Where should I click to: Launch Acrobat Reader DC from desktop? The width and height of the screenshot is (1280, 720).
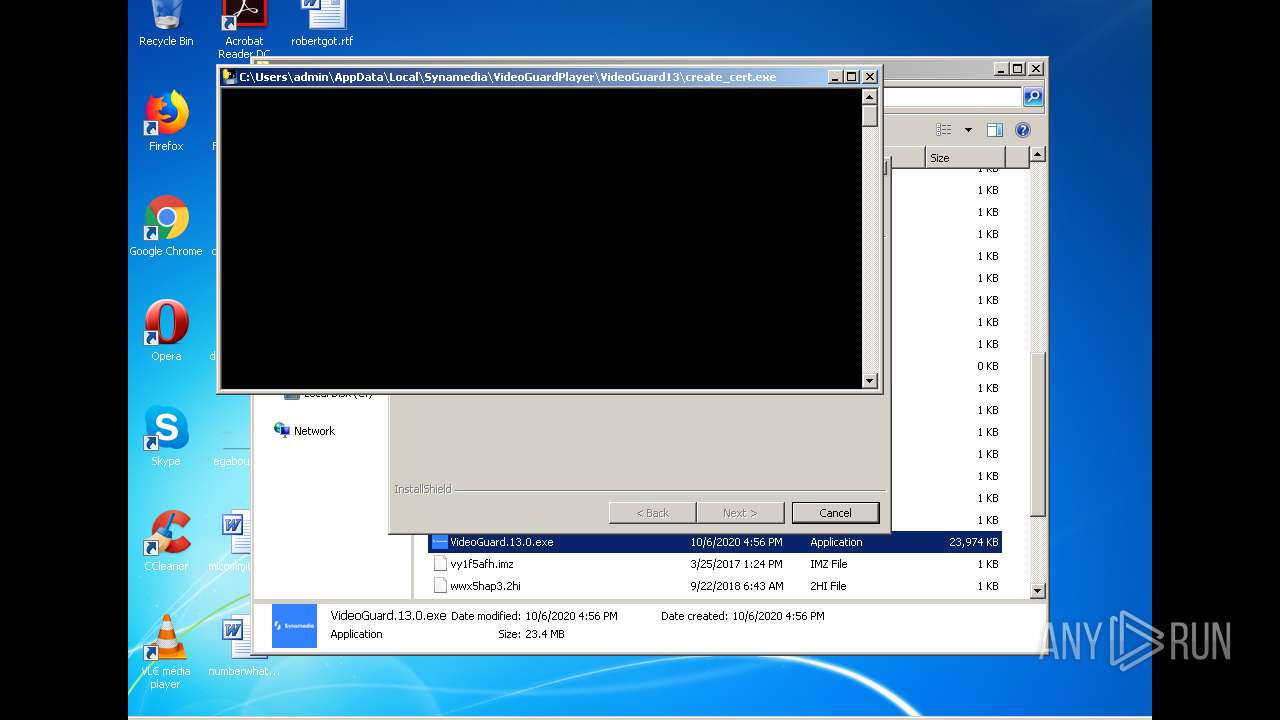coord(244,27)
